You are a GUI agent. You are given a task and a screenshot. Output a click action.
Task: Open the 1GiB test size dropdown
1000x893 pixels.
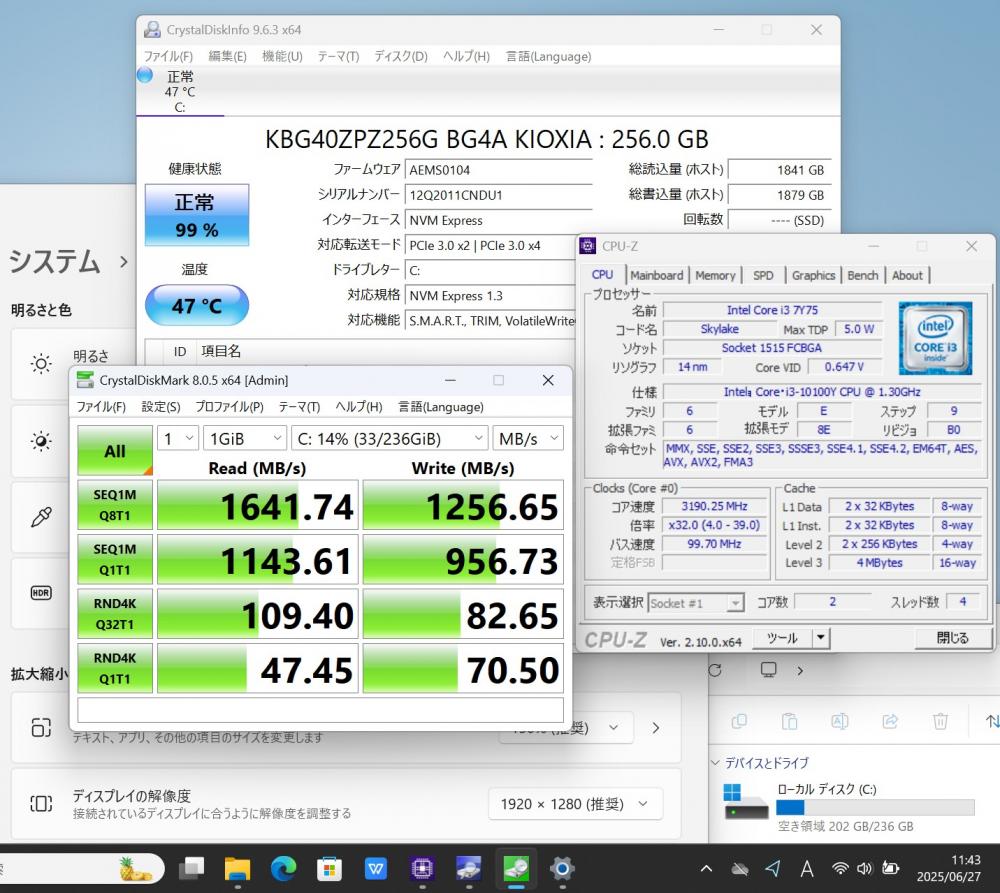click(245, 438)
